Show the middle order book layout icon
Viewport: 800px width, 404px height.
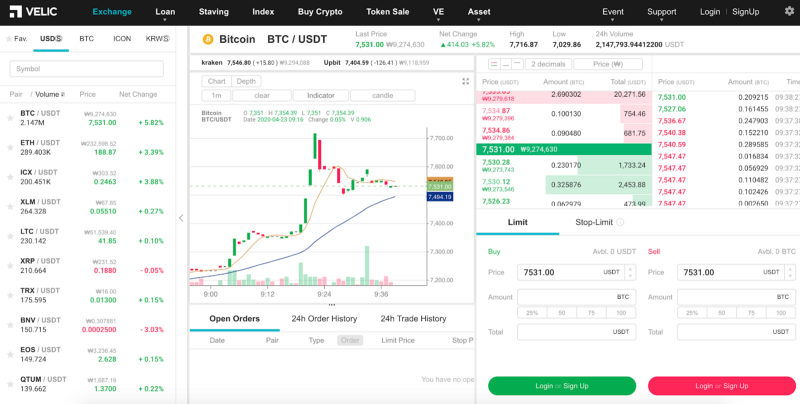point(506,64)
